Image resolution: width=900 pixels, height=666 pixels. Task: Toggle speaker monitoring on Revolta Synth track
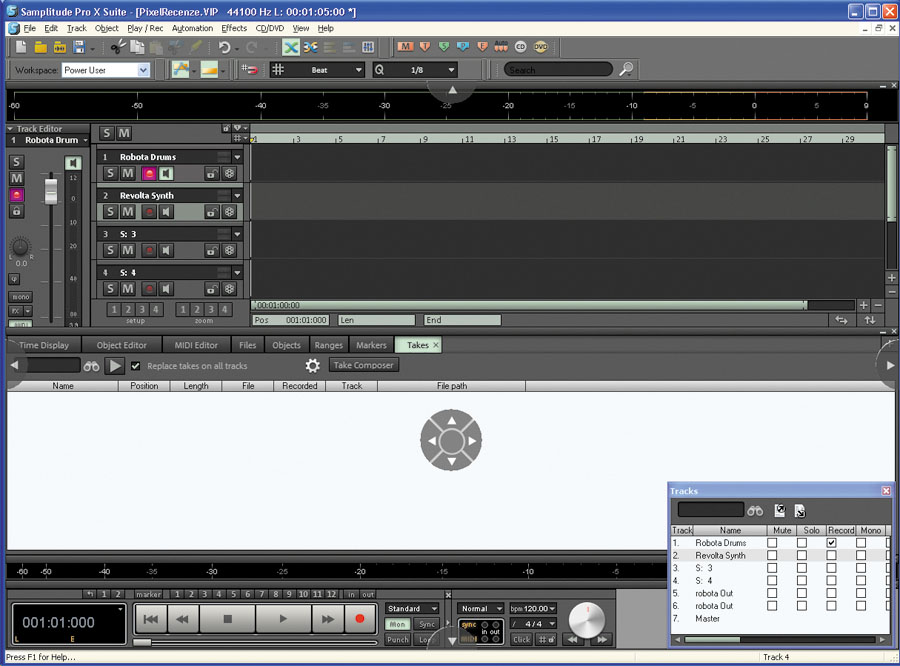[x=166, y=212]
